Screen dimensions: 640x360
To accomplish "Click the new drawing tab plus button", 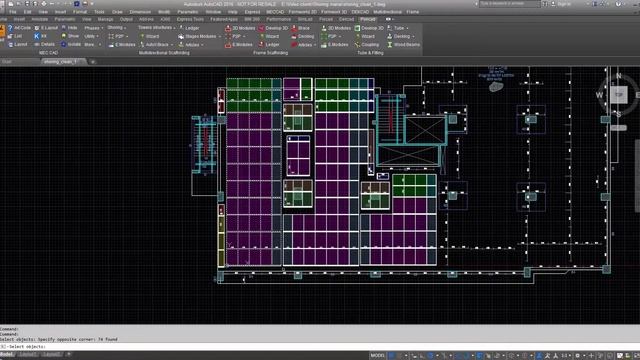I will click(93, 62).
